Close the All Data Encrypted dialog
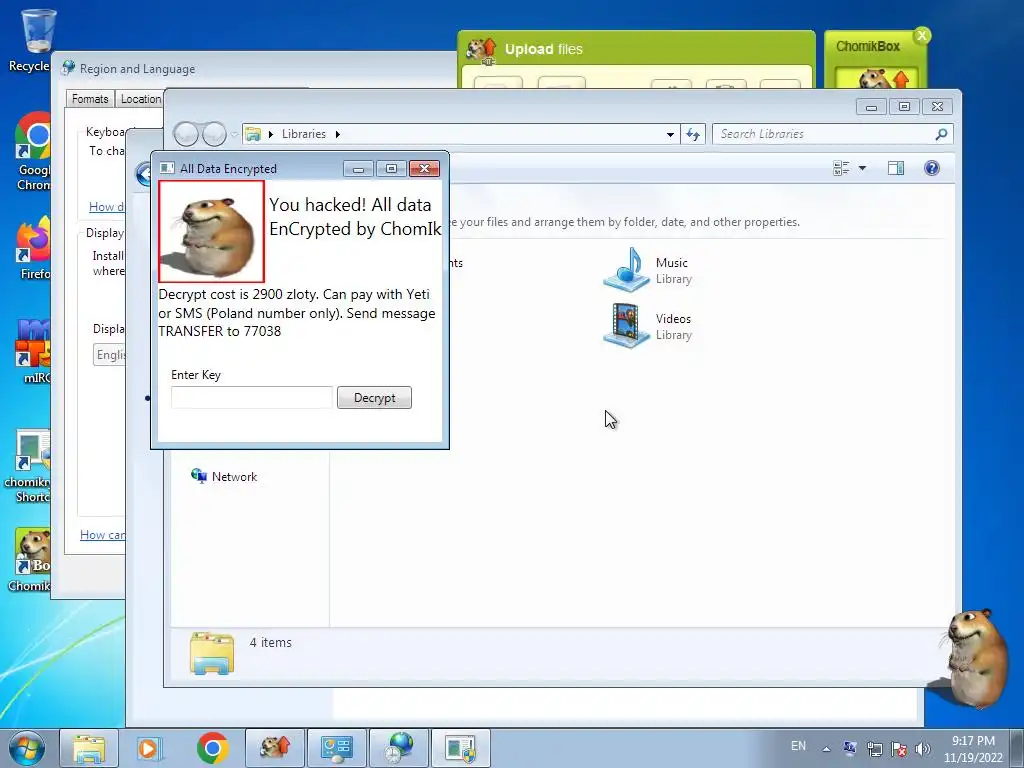Image resolution: width=1024 pixels, height=768 pixels. click(x=424, y=168)
